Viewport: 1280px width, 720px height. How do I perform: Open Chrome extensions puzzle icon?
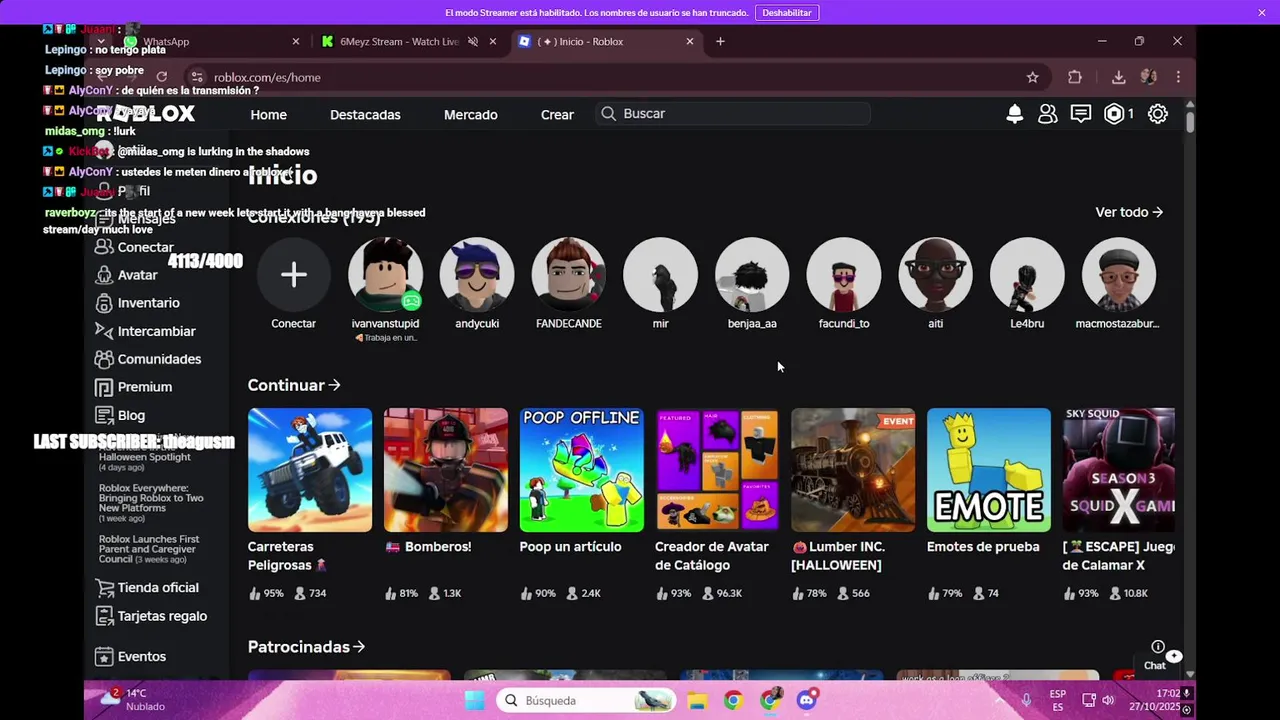pos(1075,77)
